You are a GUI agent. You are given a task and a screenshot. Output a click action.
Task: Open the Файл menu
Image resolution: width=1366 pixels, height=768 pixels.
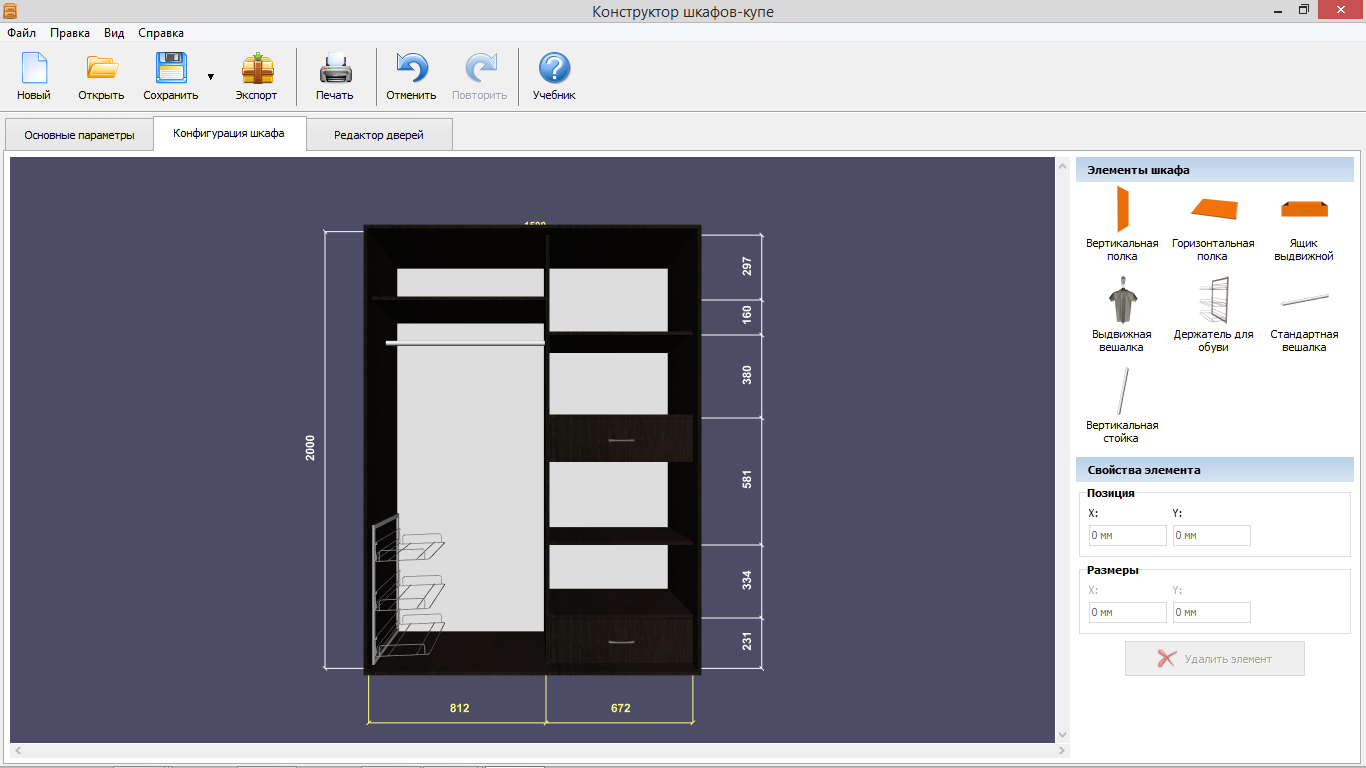[x=21, y=33]
